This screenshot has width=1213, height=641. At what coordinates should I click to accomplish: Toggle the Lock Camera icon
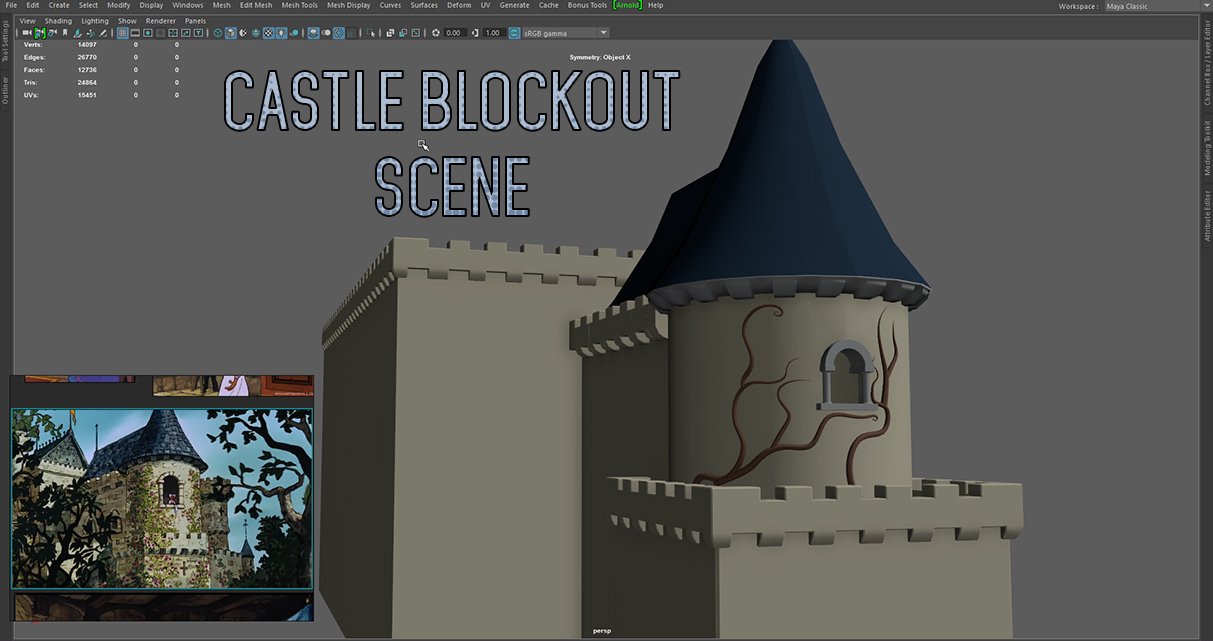pos(40,33)
